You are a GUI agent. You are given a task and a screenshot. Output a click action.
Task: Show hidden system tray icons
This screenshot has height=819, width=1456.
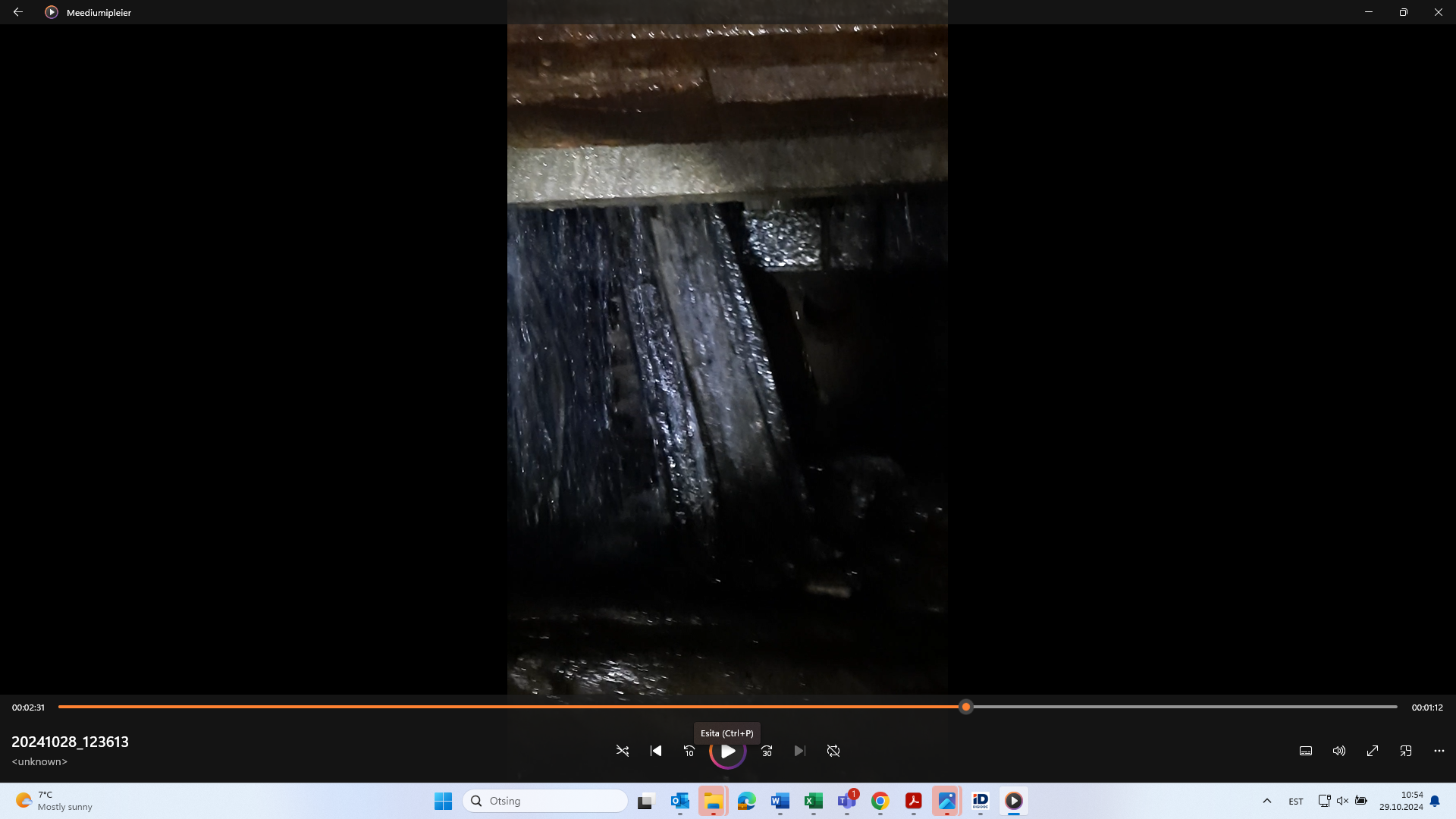pos(1266,801)
